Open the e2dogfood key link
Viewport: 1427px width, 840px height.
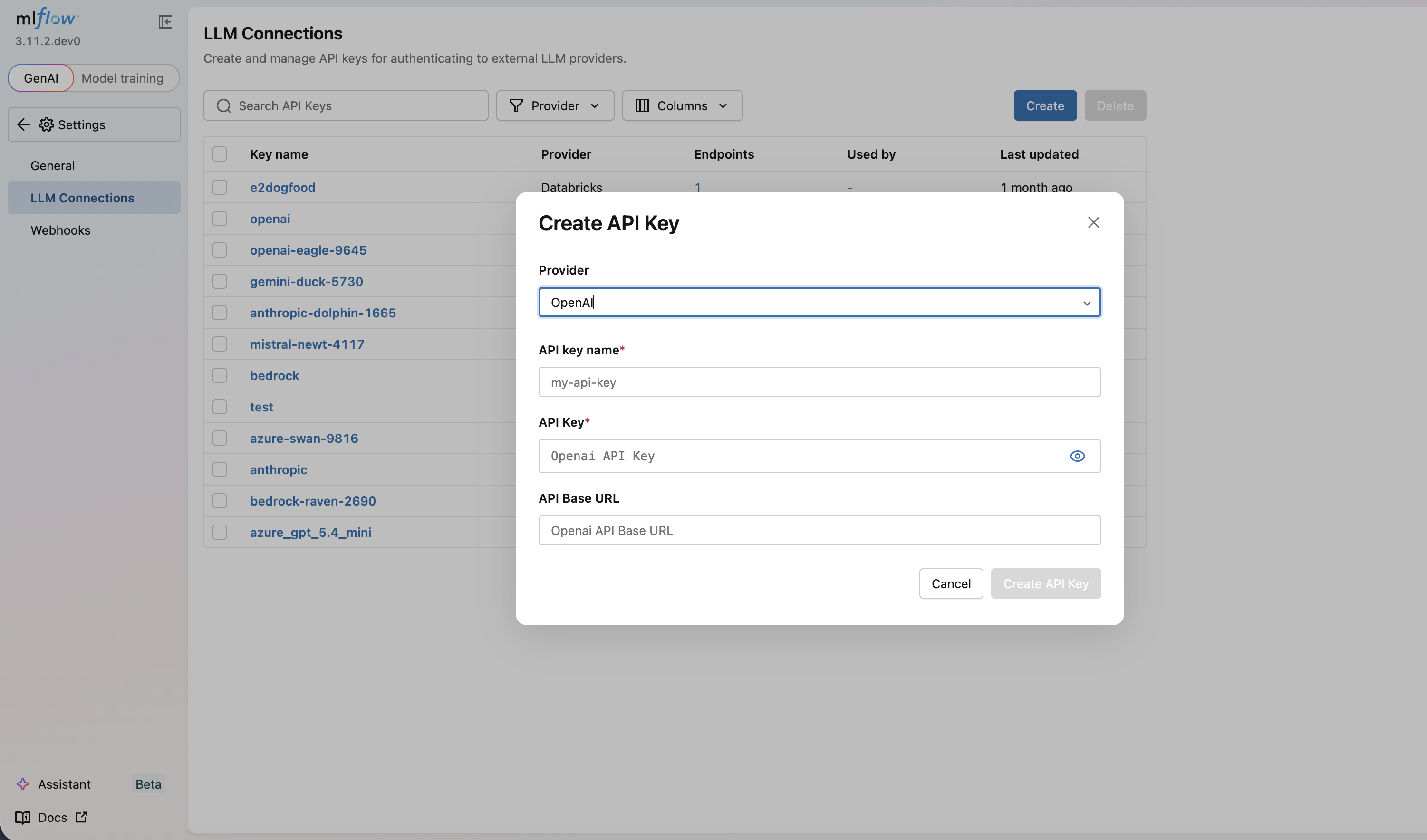[x=282, y=187]
